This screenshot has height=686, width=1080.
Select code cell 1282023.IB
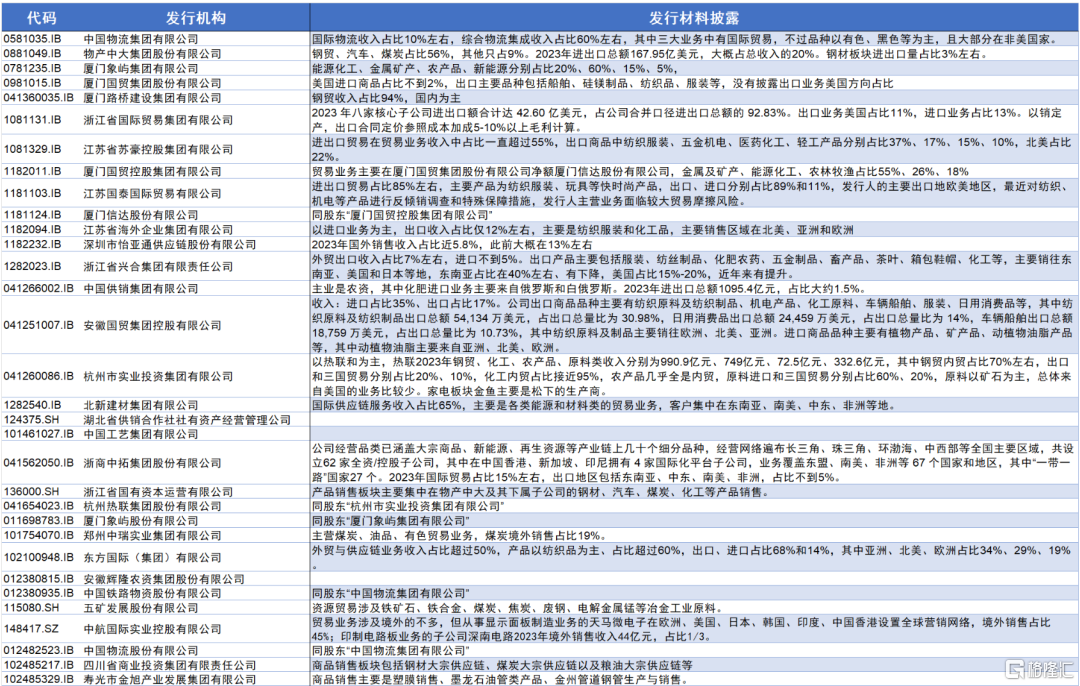click(x=32, y=266)
